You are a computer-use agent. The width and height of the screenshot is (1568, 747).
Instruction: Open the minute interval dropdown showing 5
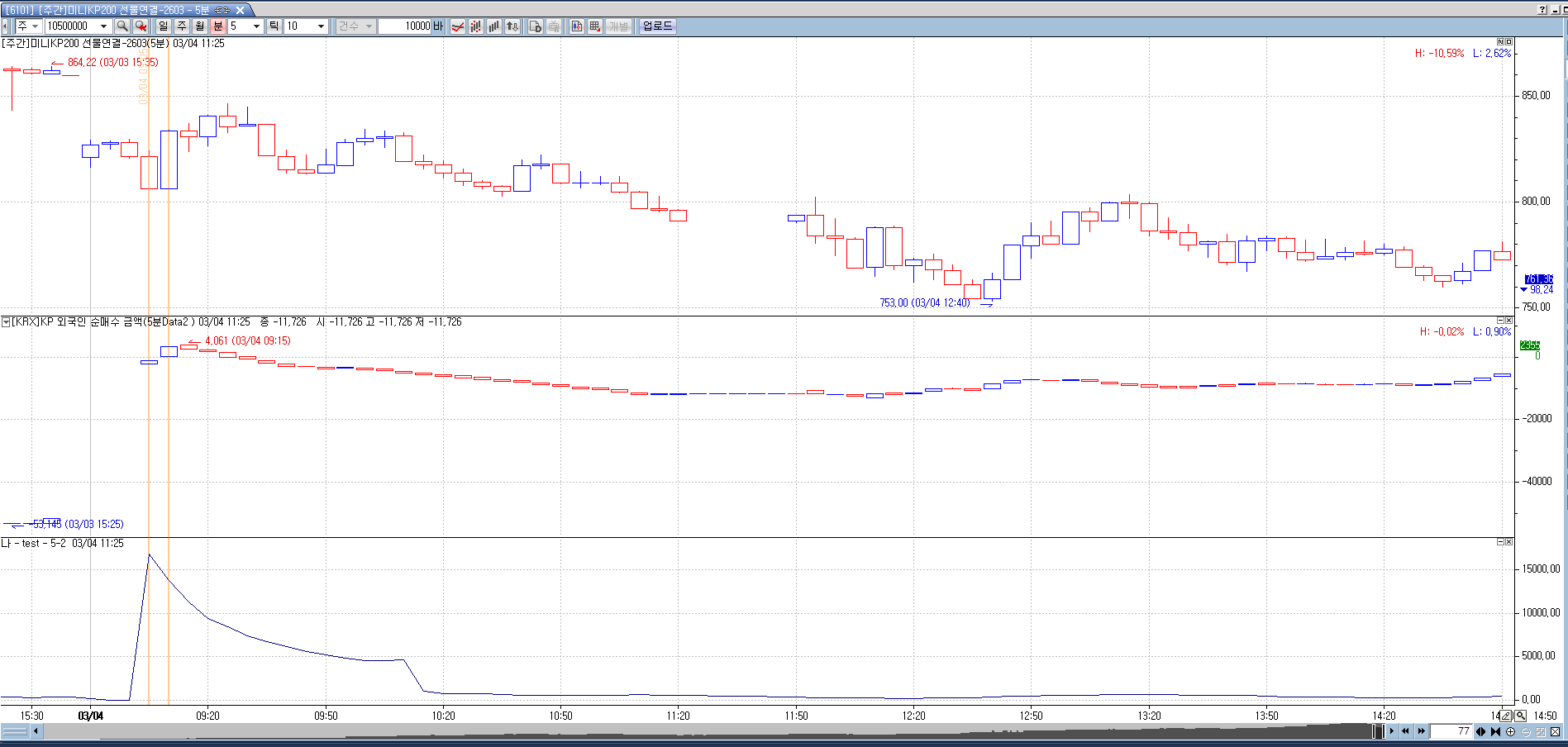pyautogui.click(x=256, y=26)
